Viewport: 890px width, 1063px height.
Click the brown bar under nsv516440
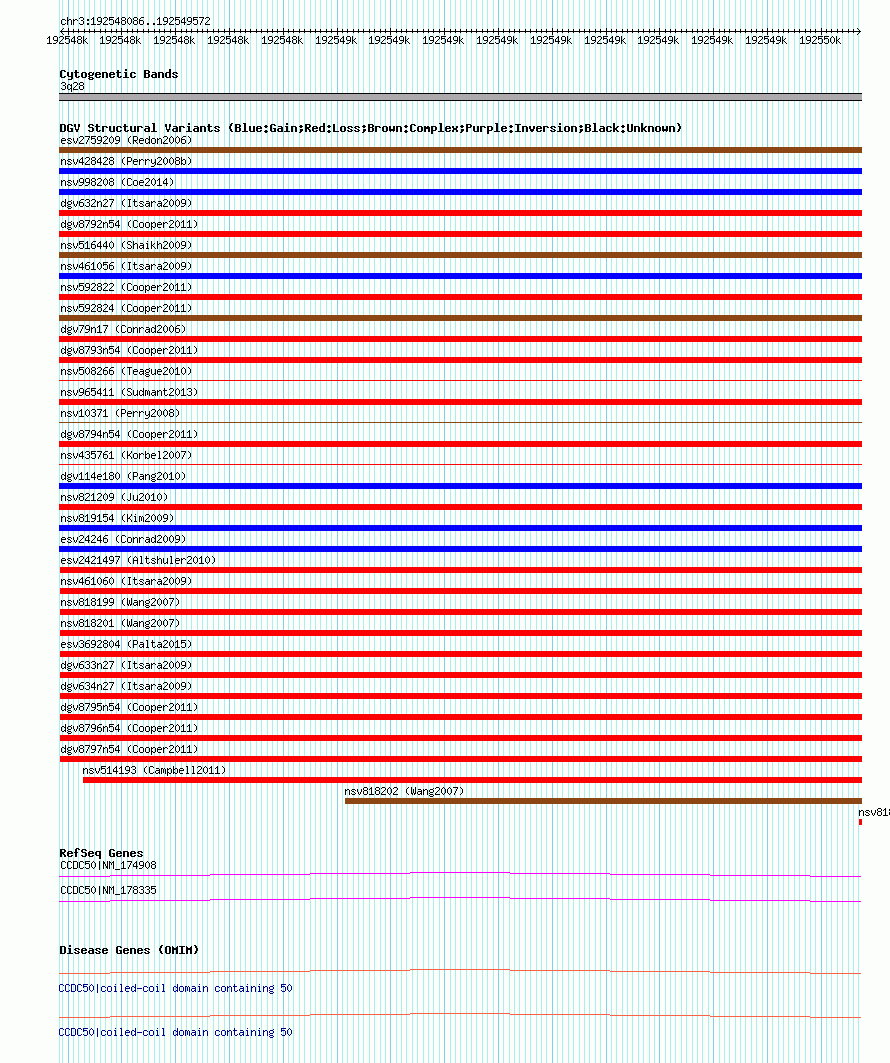tap(460, 255)
